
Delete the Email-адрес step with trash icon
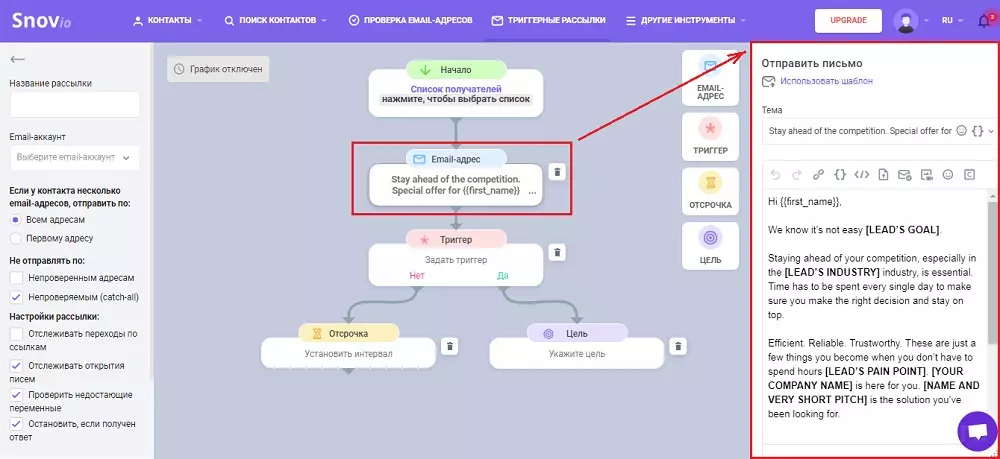click(557, 172)
